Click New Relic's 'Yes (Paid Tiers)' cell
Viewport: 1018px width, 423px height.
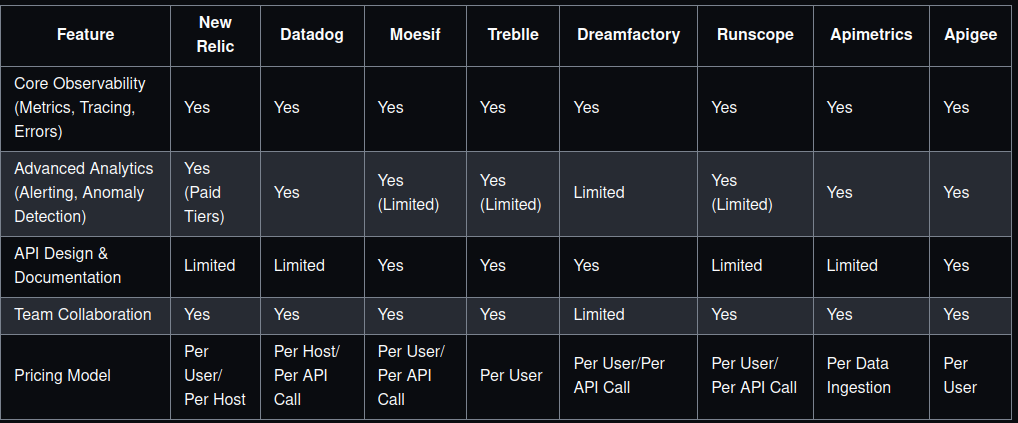click(x=204, y=192)
